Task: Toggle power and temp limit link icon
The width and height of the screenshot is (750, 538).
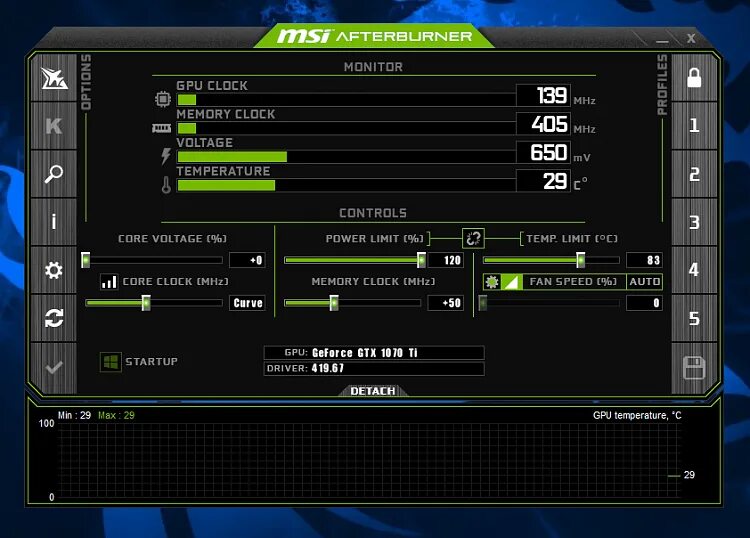Action: tap(473, 238)
